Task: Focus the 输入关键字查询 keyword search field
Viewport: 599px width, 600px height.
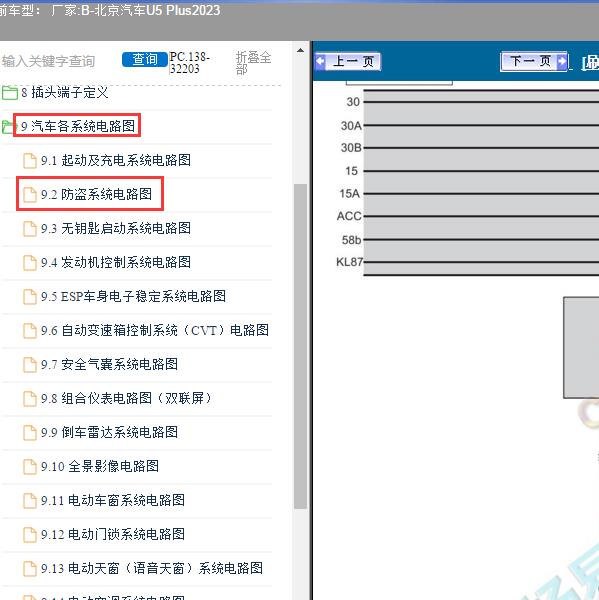Action: click(48, 61)
